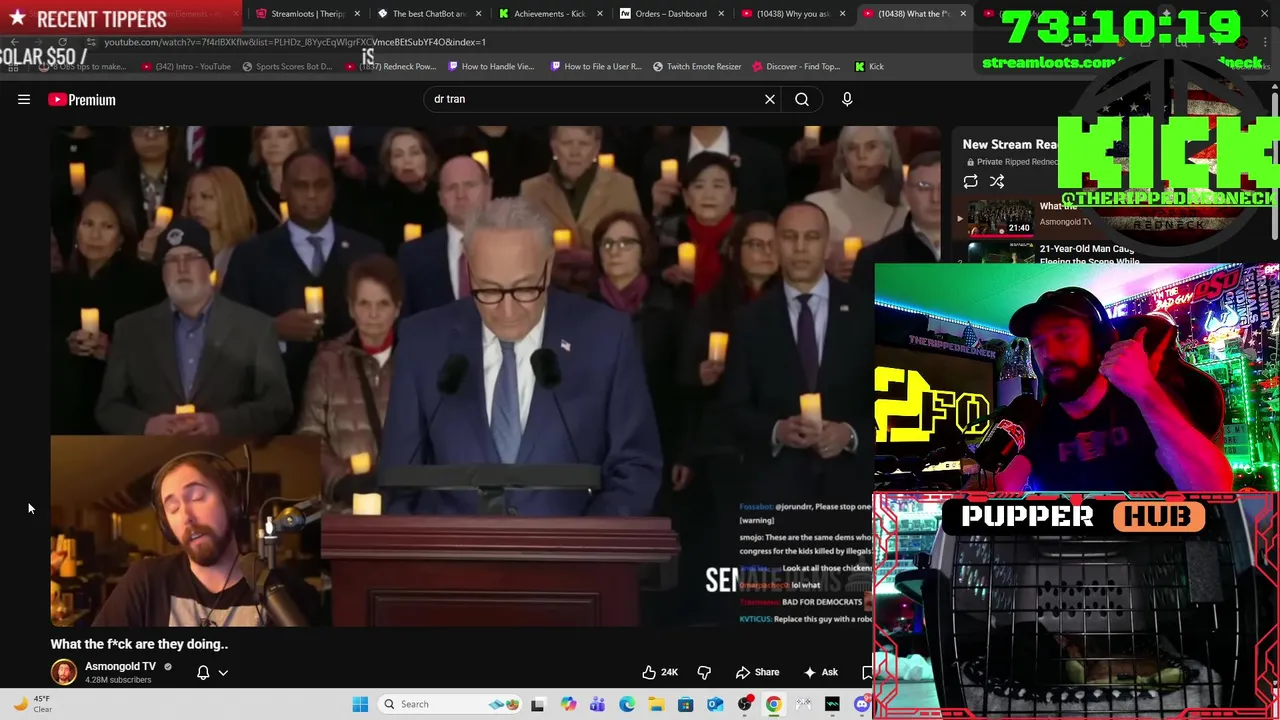Open Asmongold TV channel avatar
This screenshot has width=1280, height=720.
click(64, 672)
